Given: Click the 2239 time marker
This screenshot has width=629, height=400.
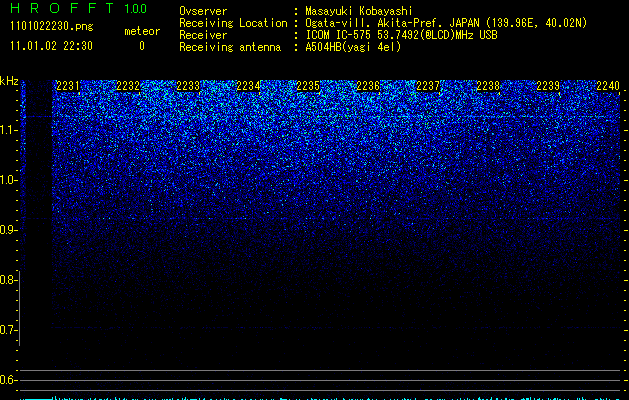Looking at the screenshot, I should tap(548, 86).
